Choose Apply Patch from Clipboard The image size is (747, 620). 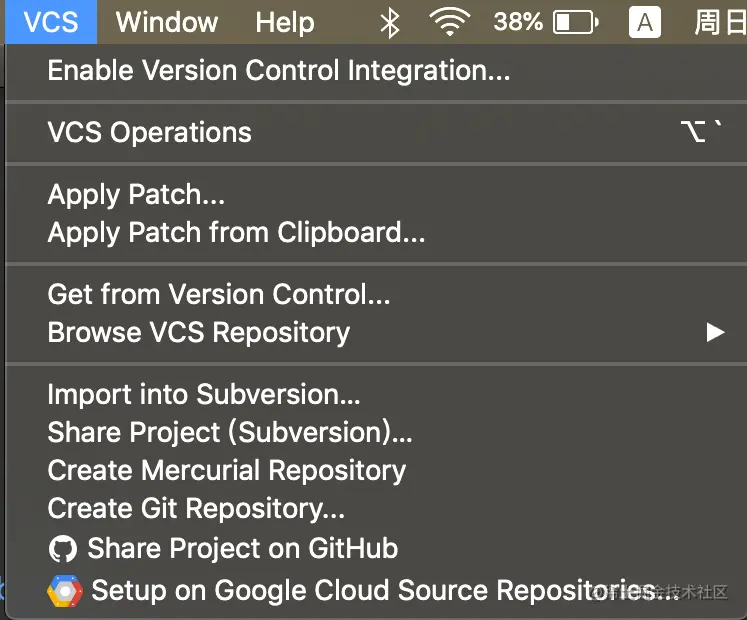(x=236, y=233)
